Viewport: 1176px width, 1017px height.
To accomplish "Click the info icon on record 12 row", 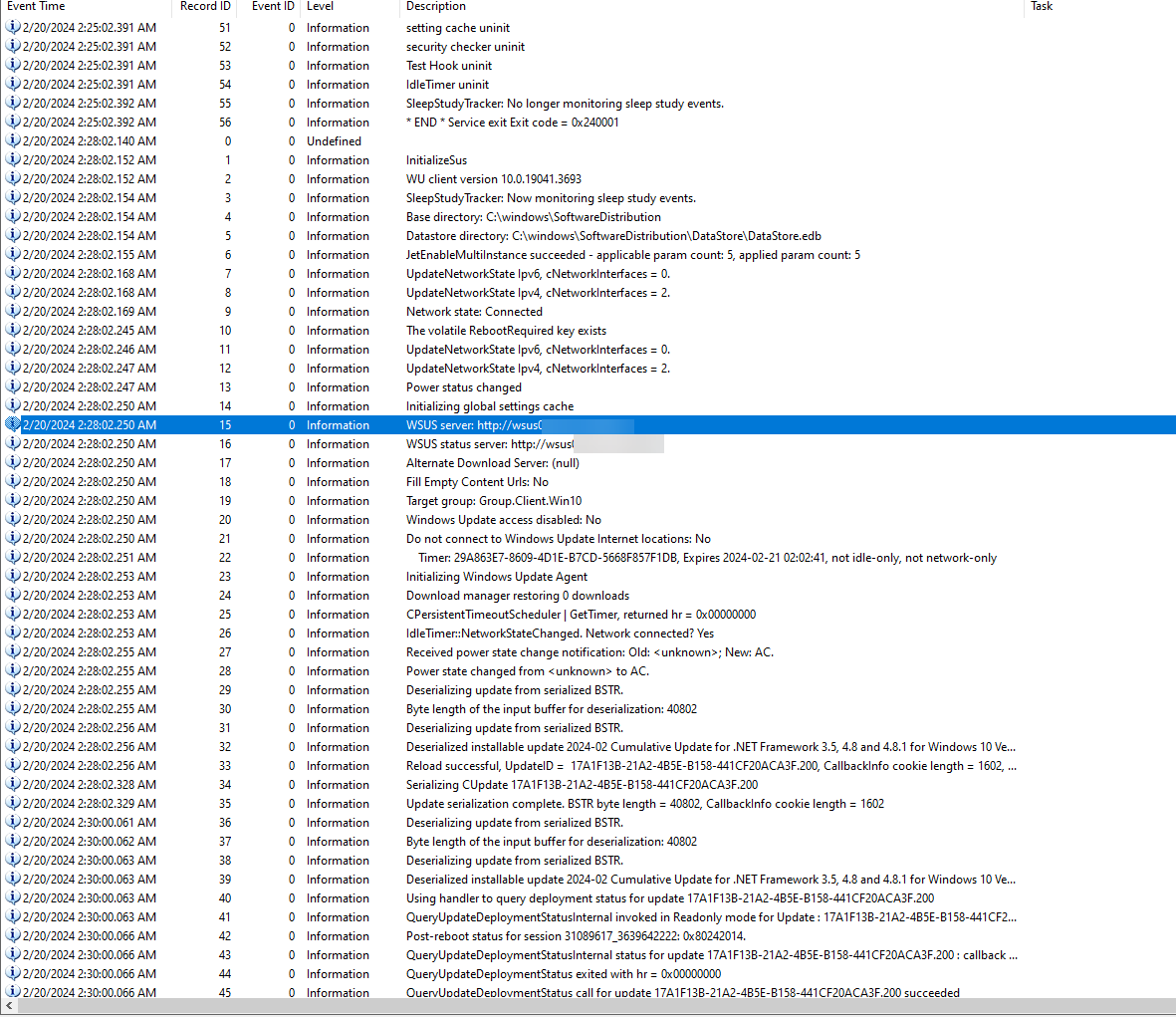I will click(x=13, y=368).
